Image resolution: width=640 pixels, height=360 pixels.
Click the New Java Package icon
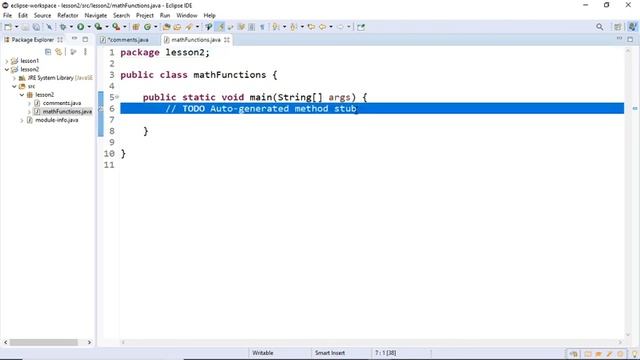136,27
